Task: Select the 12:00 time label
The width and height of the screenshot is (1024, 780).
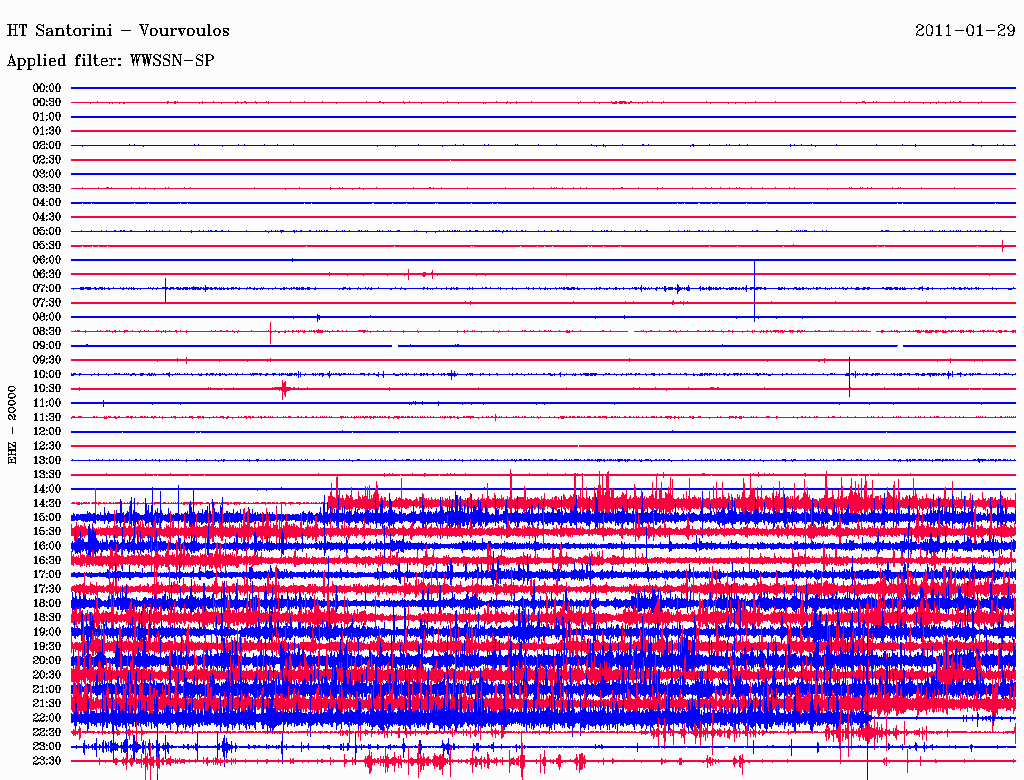Action: click(47, 431)
